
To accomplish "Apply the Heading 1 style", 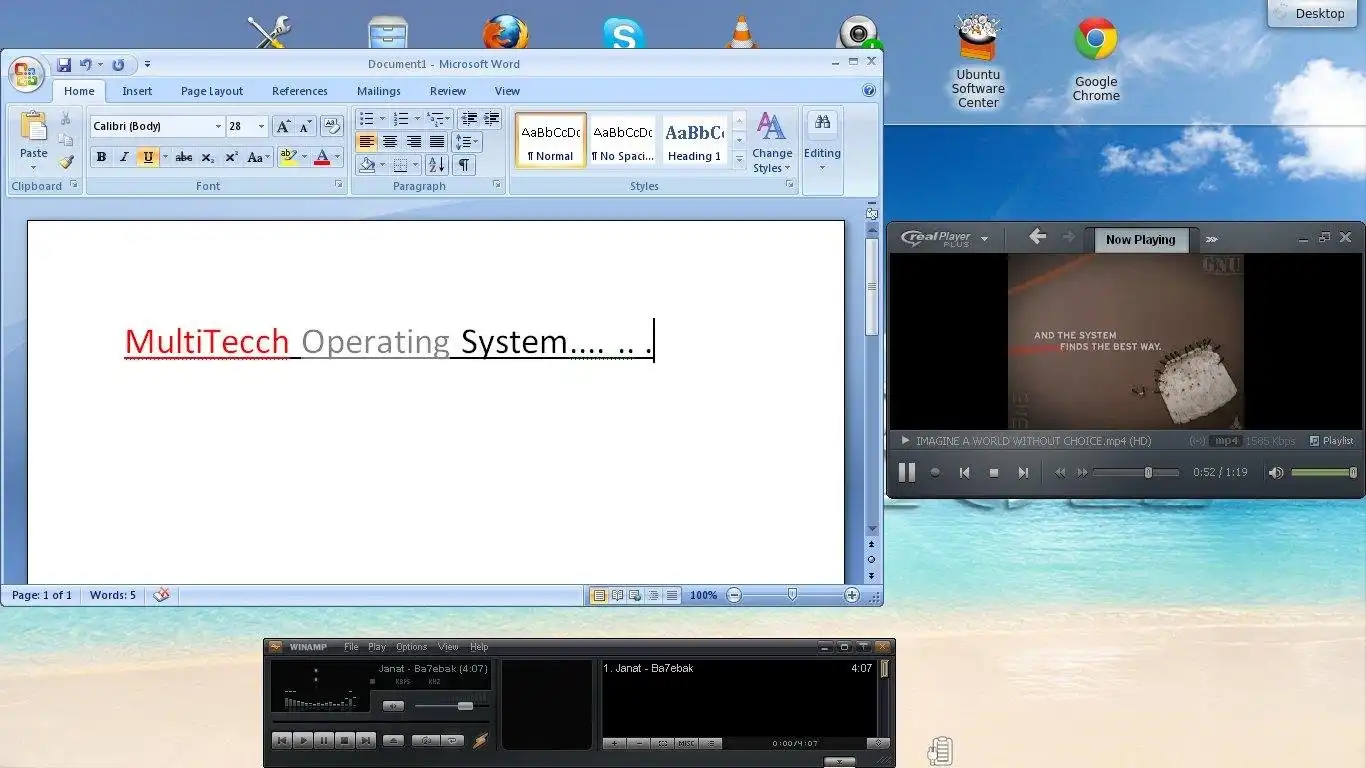I will (694, 140).
